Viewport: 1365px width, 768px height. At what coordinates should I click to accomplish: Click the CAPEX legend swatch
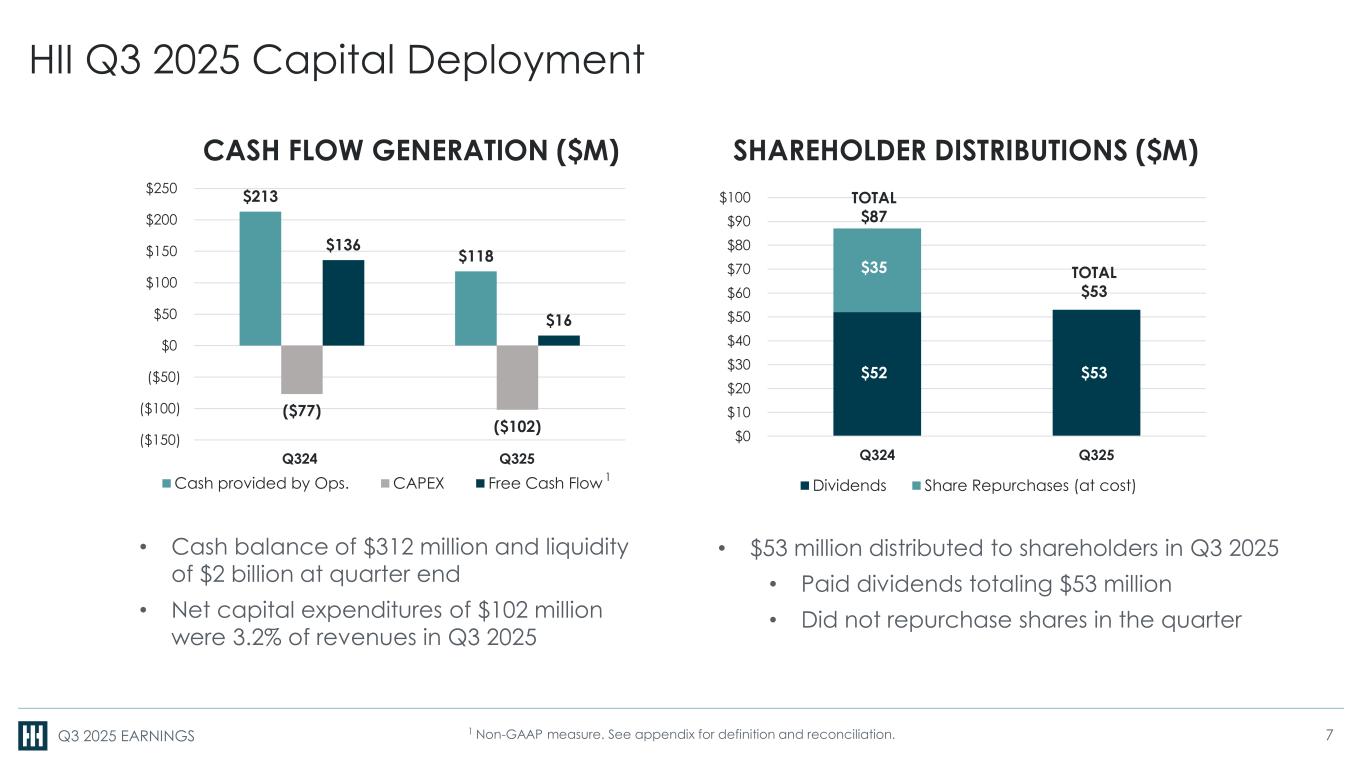tap(387, 485)
